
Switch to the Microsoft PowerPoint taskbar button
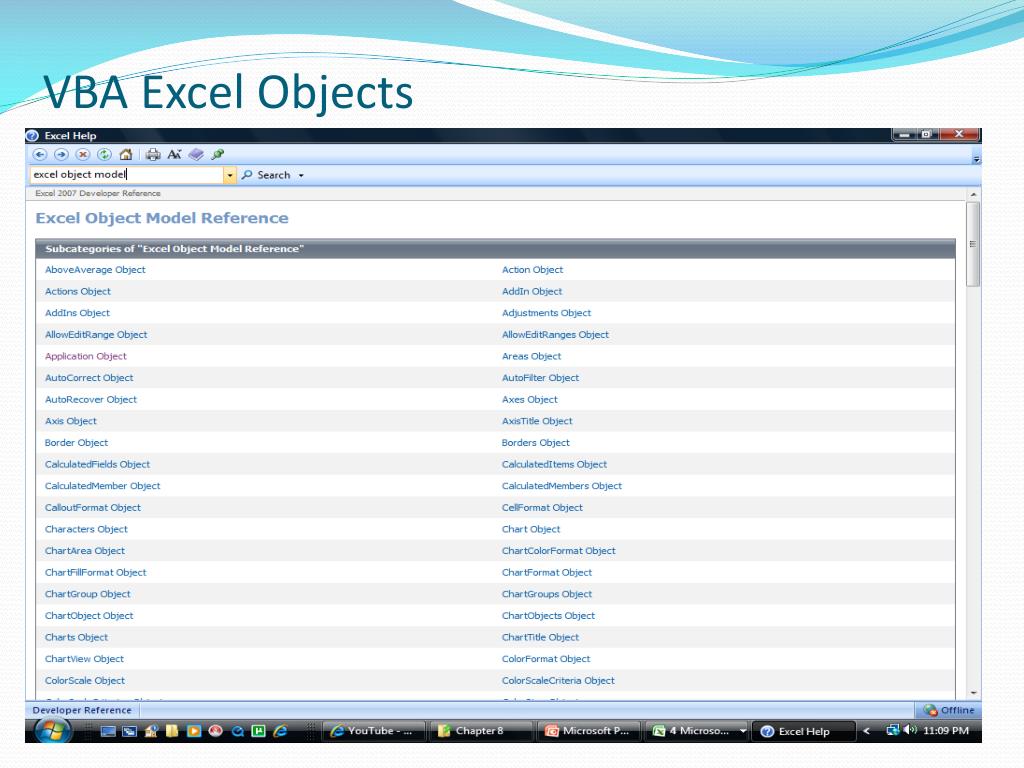tap(589, 731)
